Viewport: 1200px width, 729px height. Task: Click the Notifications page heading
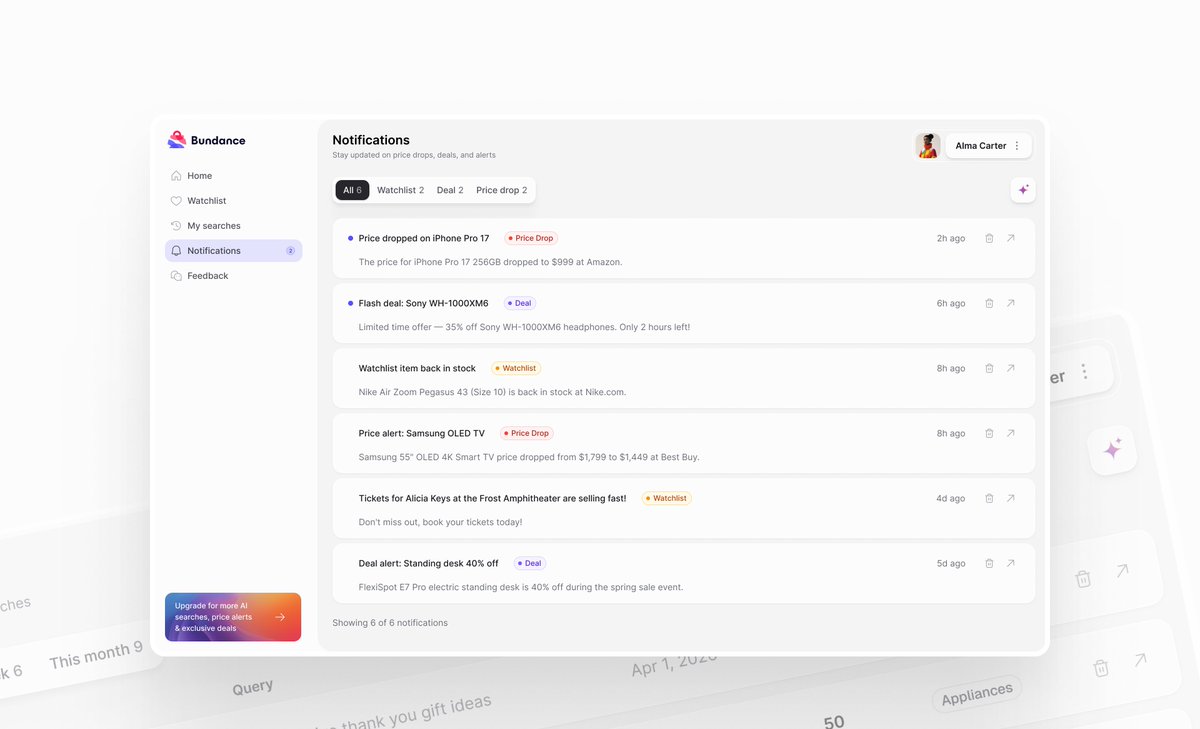click(371, 140)
